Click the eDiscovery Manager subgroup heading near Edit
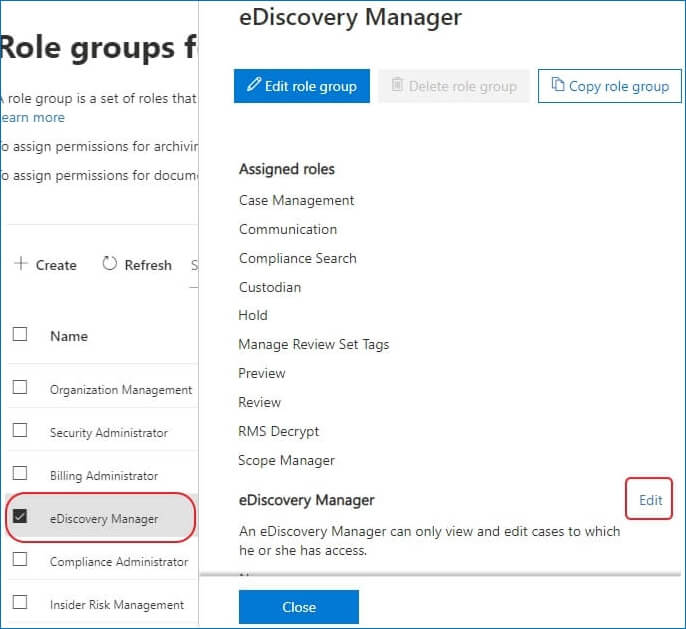 pyautogui.click(x=307, y=500)
